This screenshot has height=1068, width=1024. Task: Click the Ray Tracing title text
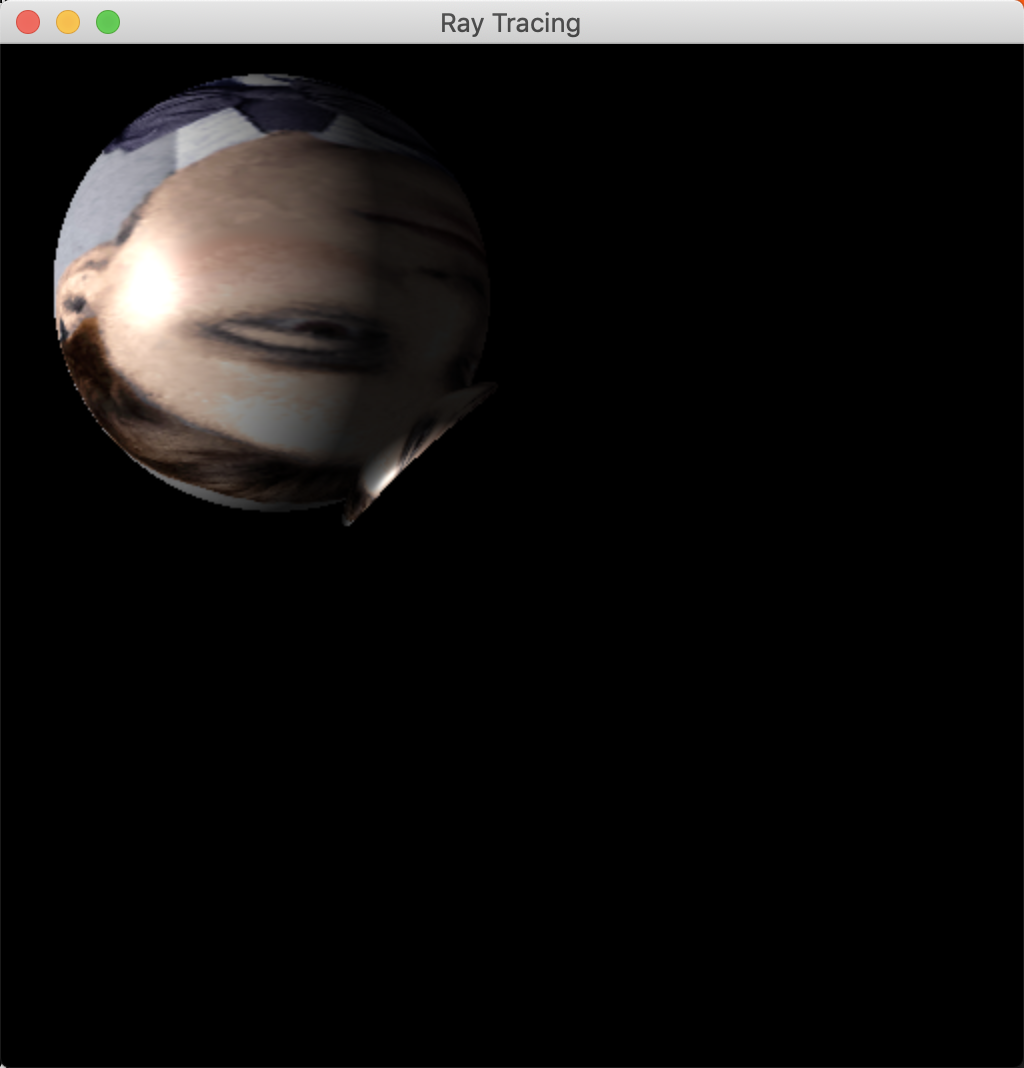[510, 23]
